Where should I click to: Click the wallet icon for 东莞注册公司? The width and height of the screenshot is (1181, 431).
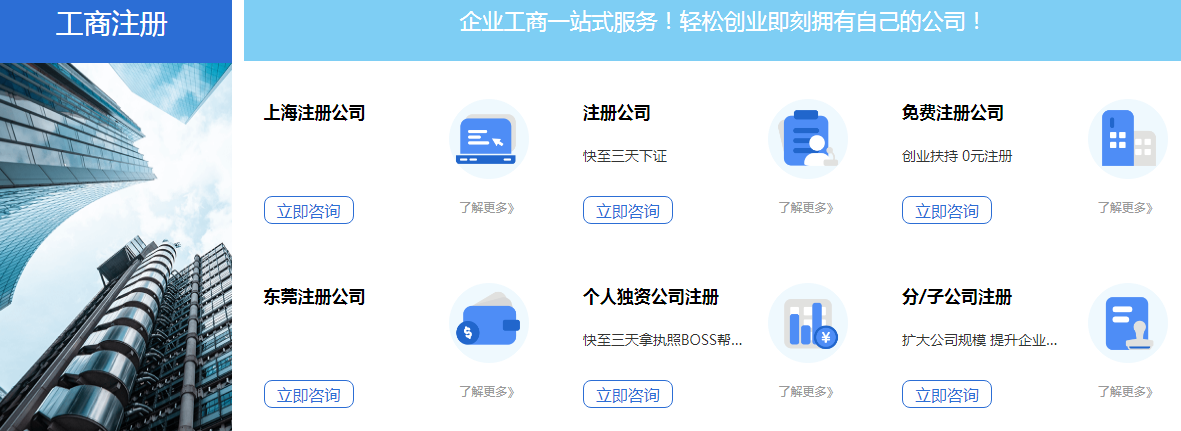coord(487,323)
